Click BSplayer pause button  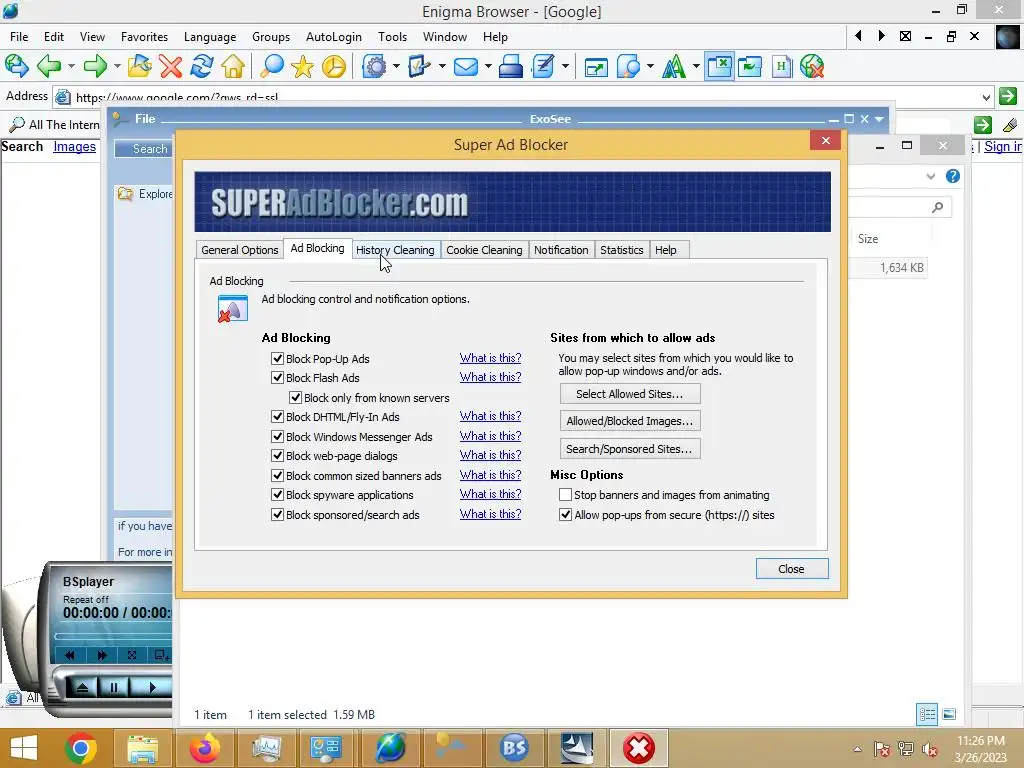tap(114, 687)
